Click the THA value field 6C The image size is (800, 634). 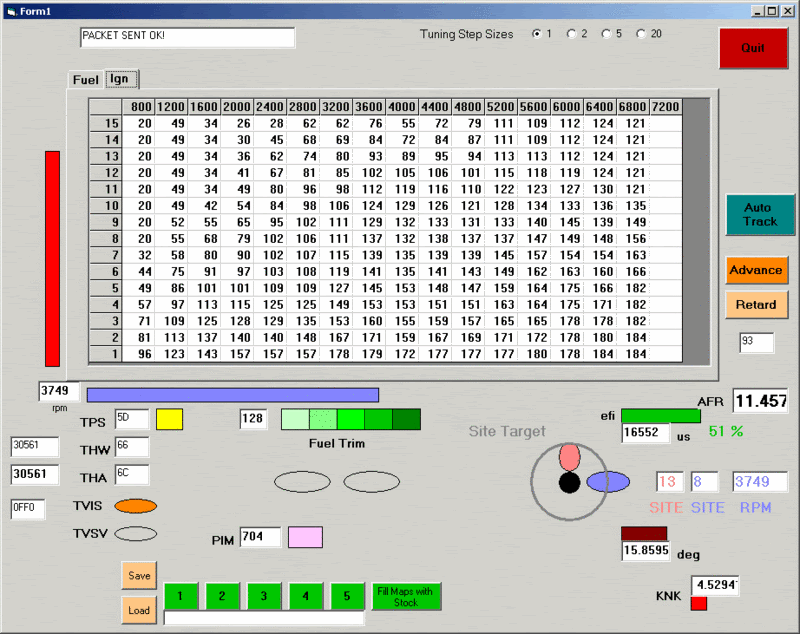pos(132,474)
